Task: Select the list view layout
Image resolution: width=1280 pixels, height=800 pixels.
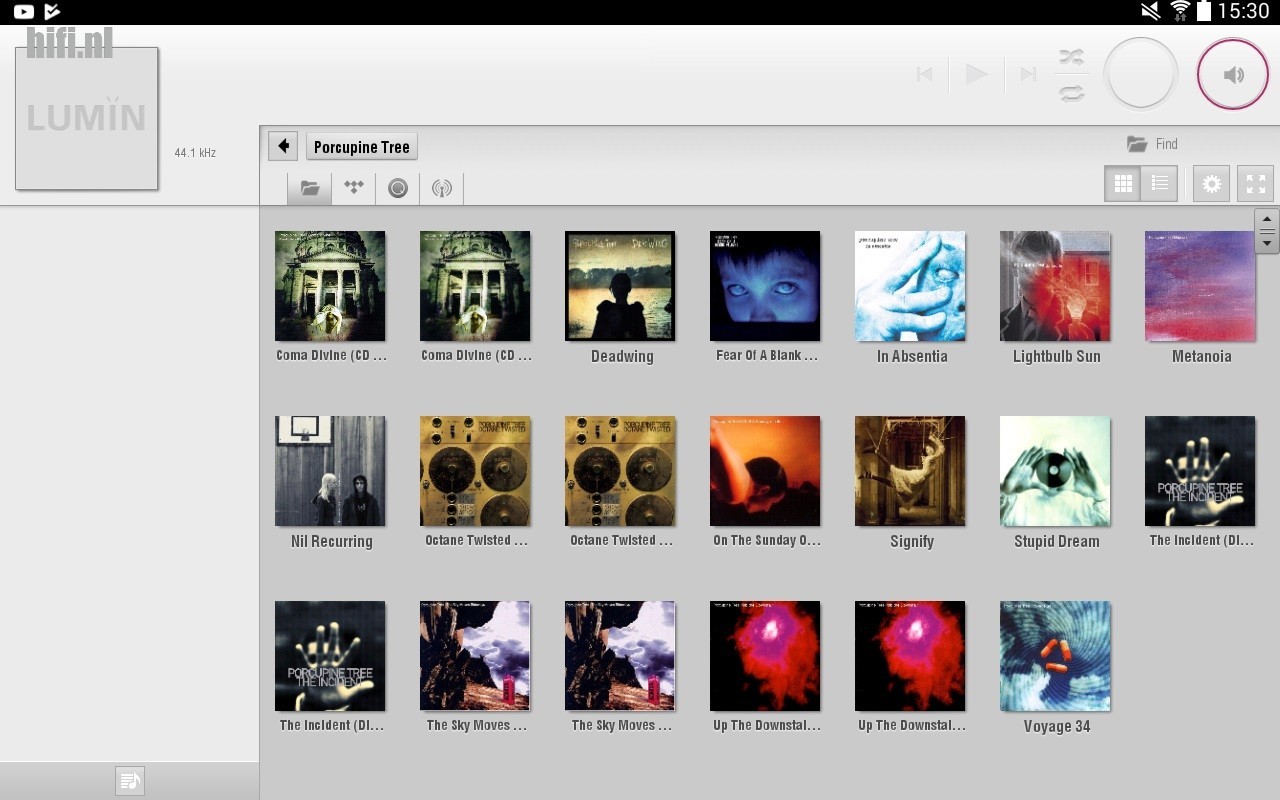Action: pyautogui.click(x=1160, y=184)
